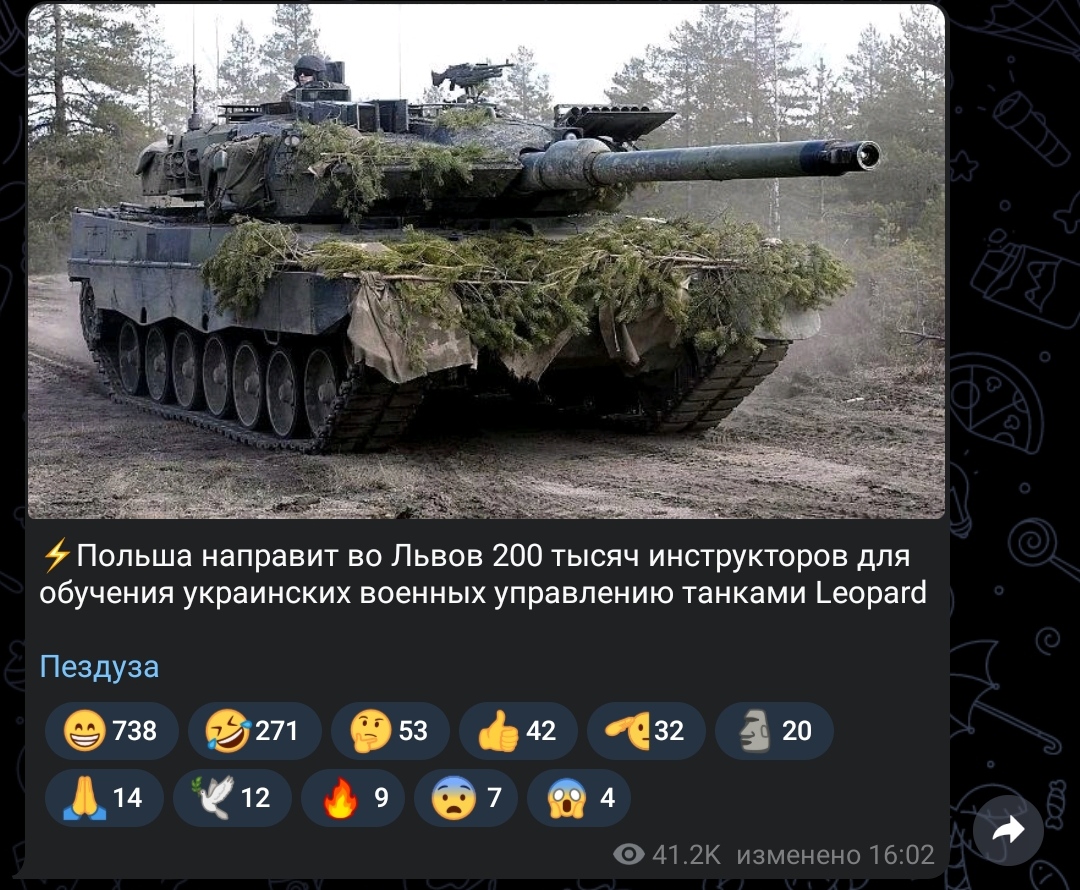Select the thinking face reaction 53
This screenshot has height=890, width=1080.
[x=391, y=731]
